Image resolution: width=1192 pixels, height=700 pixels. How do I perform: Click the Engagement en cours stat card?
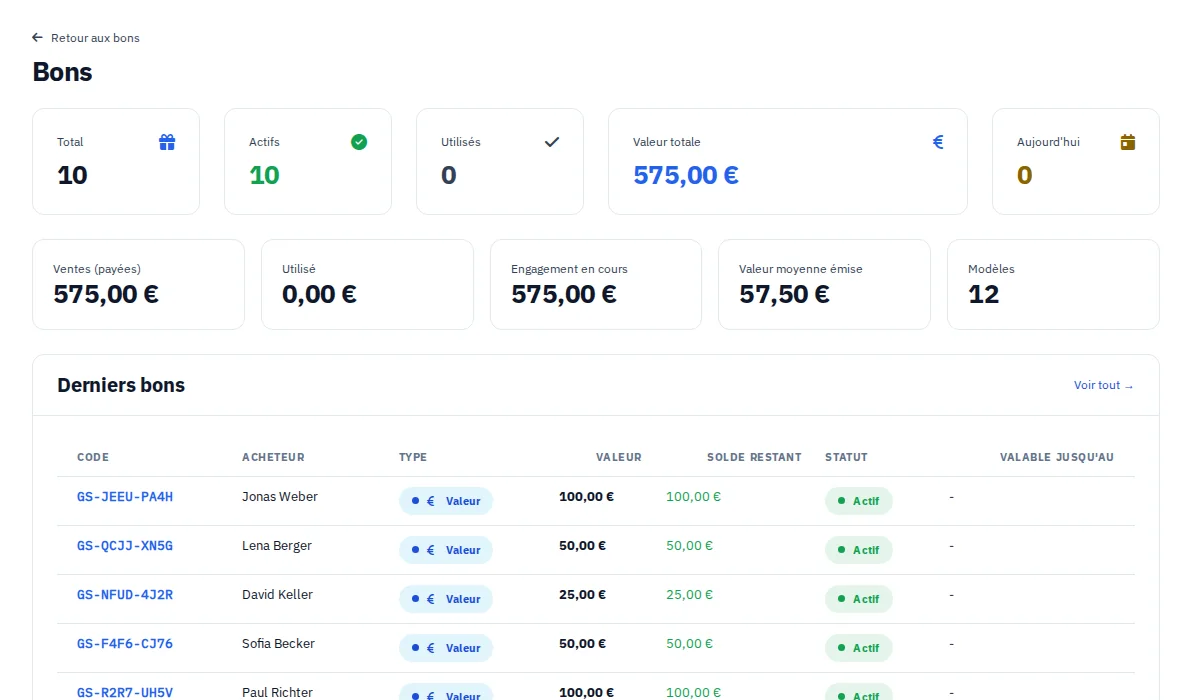(596, 284)
